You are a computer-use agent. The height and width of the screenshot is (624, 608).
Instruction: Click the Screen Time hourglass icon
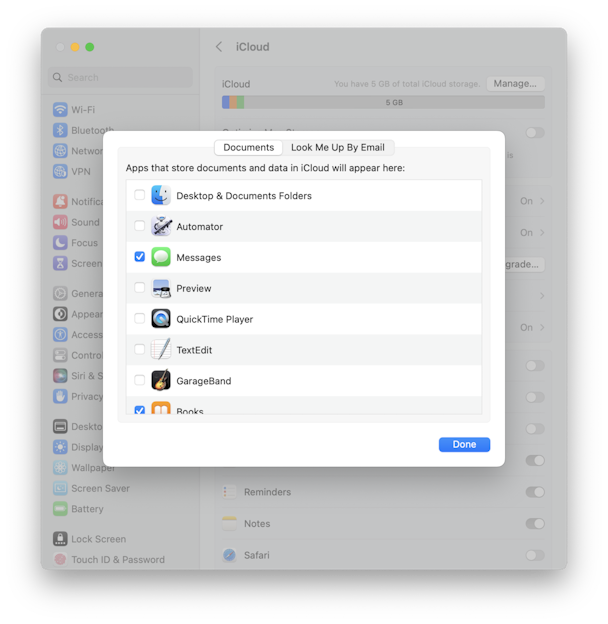click(x=60, y=263)
